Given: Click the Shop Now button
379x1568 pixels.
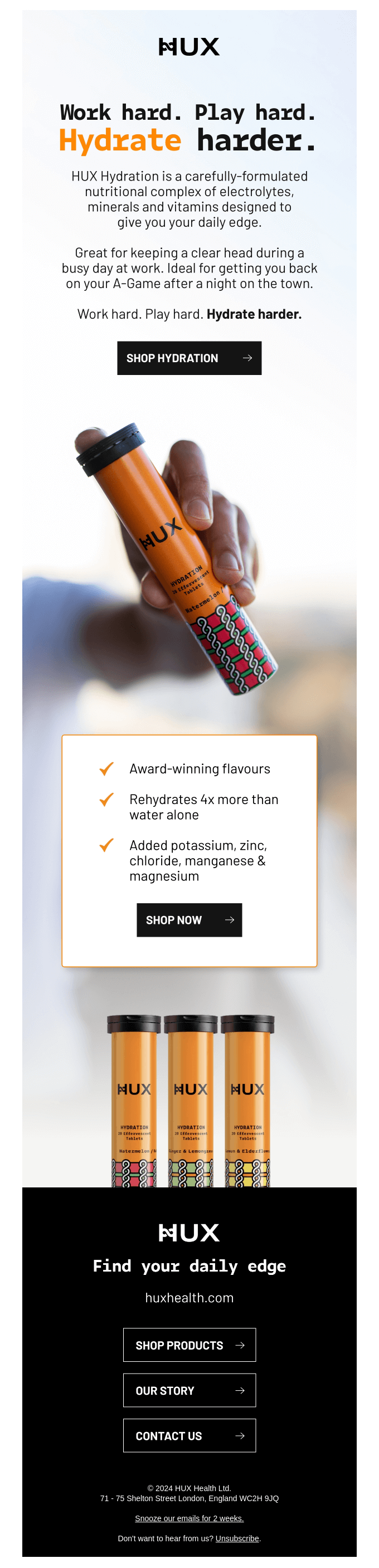Looking at the screenshot, I should [x=189, y=920].
